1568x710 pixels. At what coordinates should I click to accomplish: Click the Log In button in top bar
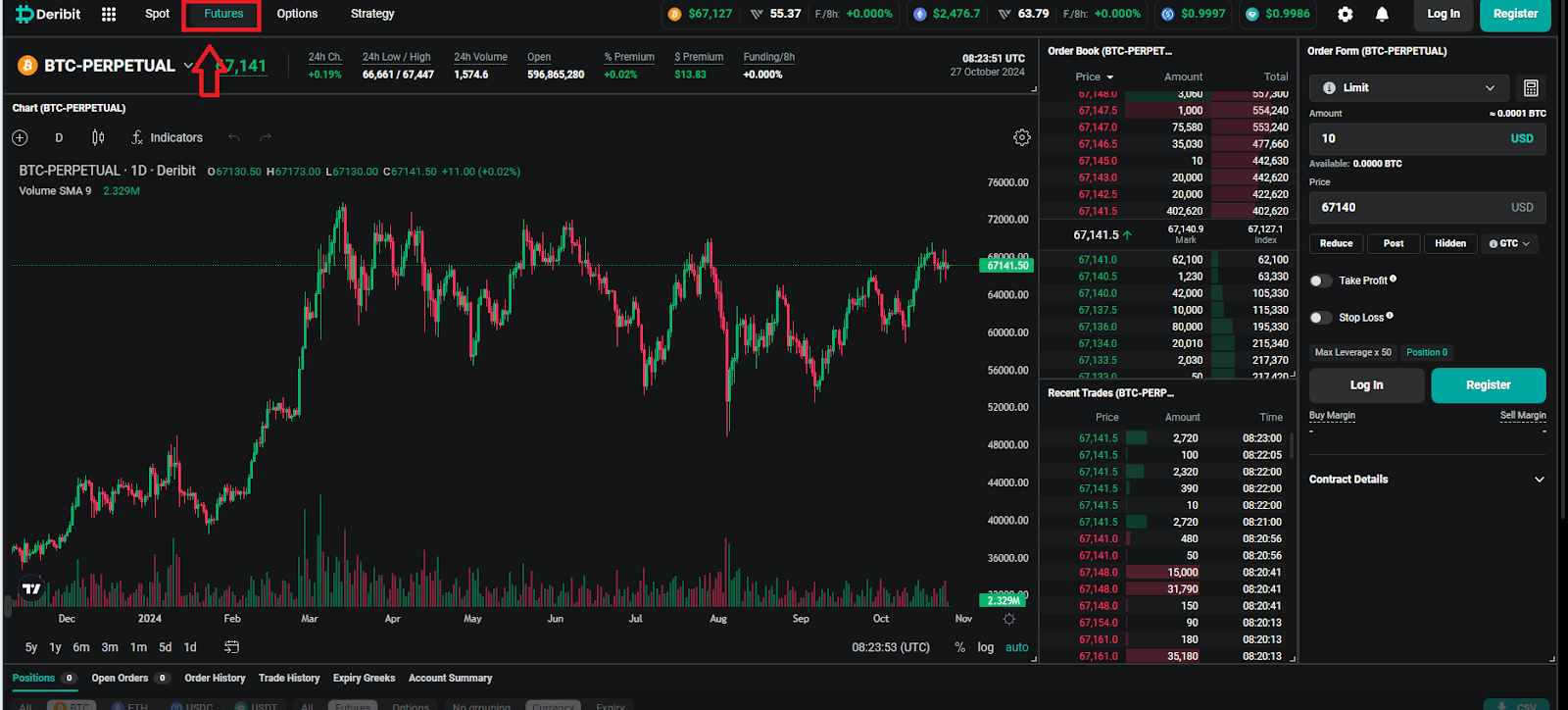coord(1444,14)
